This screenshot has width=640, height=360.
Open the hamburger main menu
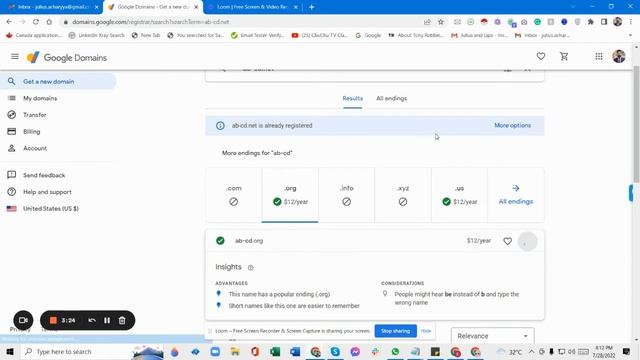(15, 56)
